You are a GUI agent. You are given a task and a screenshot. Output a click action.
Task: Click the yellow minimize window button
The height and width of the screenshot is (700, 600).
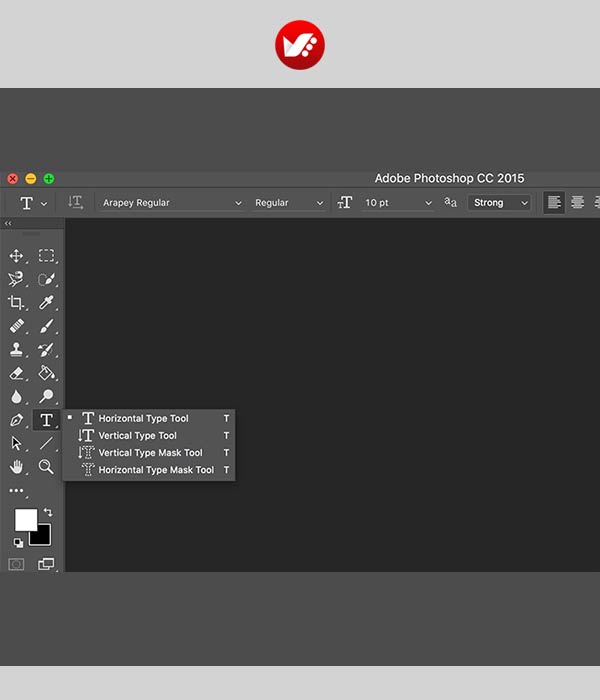(x=31, y=179)
